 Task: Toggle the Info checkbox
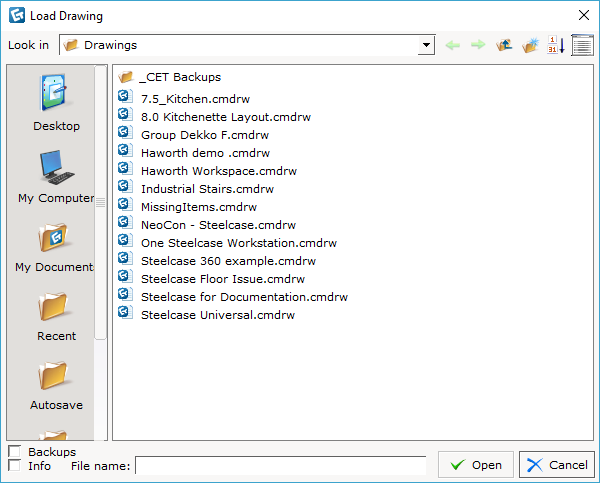[x=14, y=466]
